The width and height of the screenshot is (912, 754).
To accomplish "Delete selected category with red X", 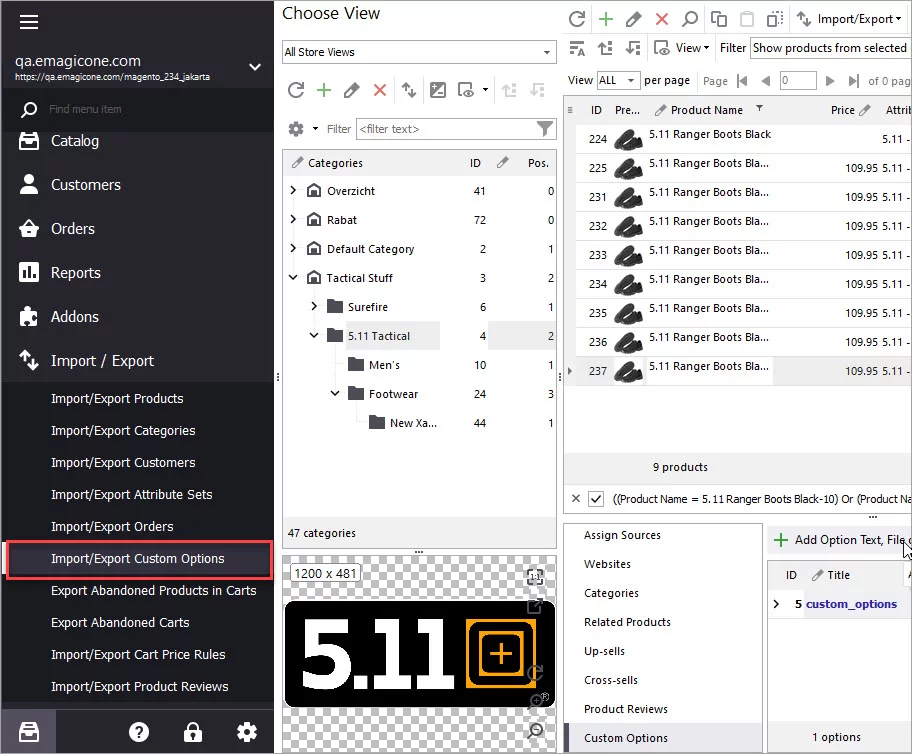I will (x=379, y=90).
